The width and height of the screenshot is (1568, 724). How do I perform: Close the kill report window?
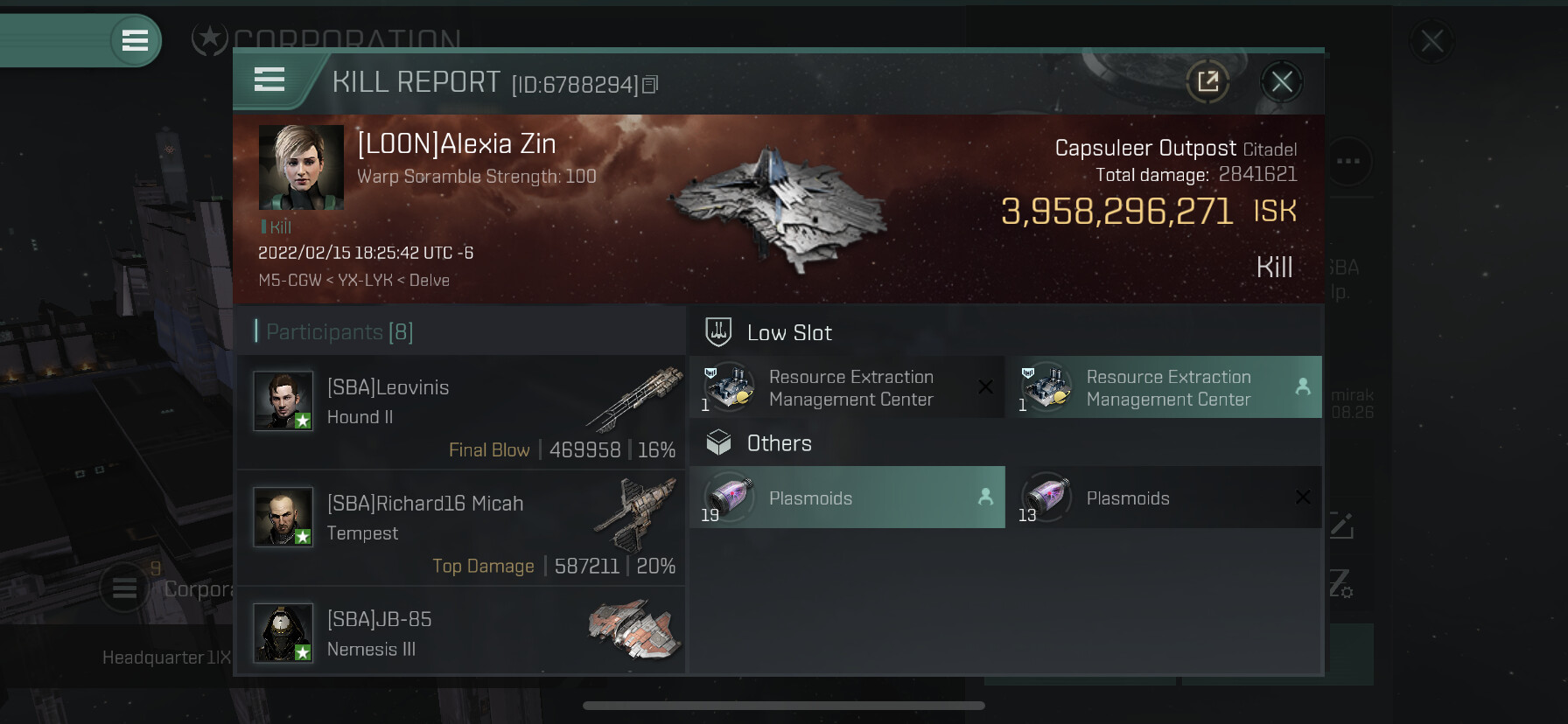pos(1282,82)
